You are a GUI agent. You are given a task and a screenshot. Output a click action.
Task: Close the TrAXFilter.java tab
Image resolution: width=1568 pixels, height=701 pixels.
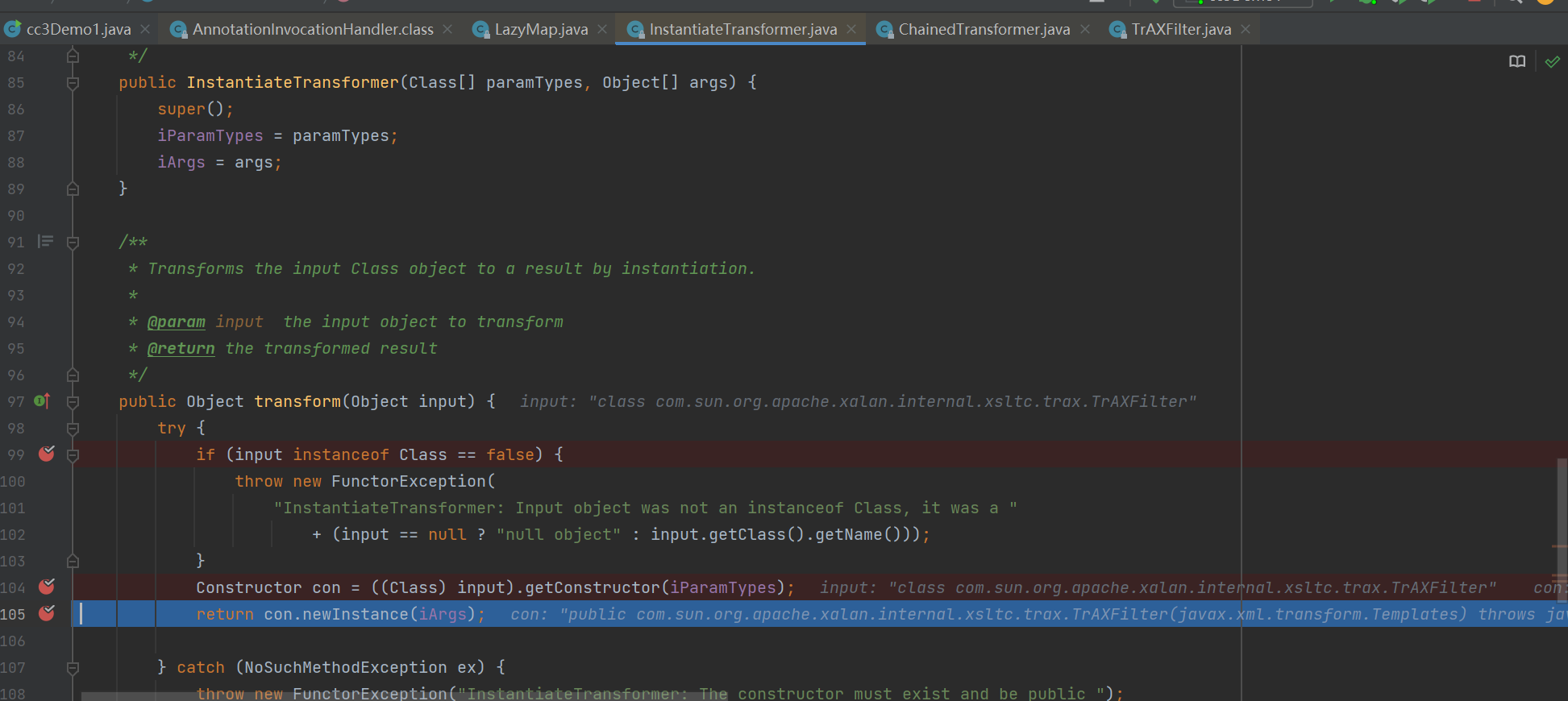[x=1246, y=30]
